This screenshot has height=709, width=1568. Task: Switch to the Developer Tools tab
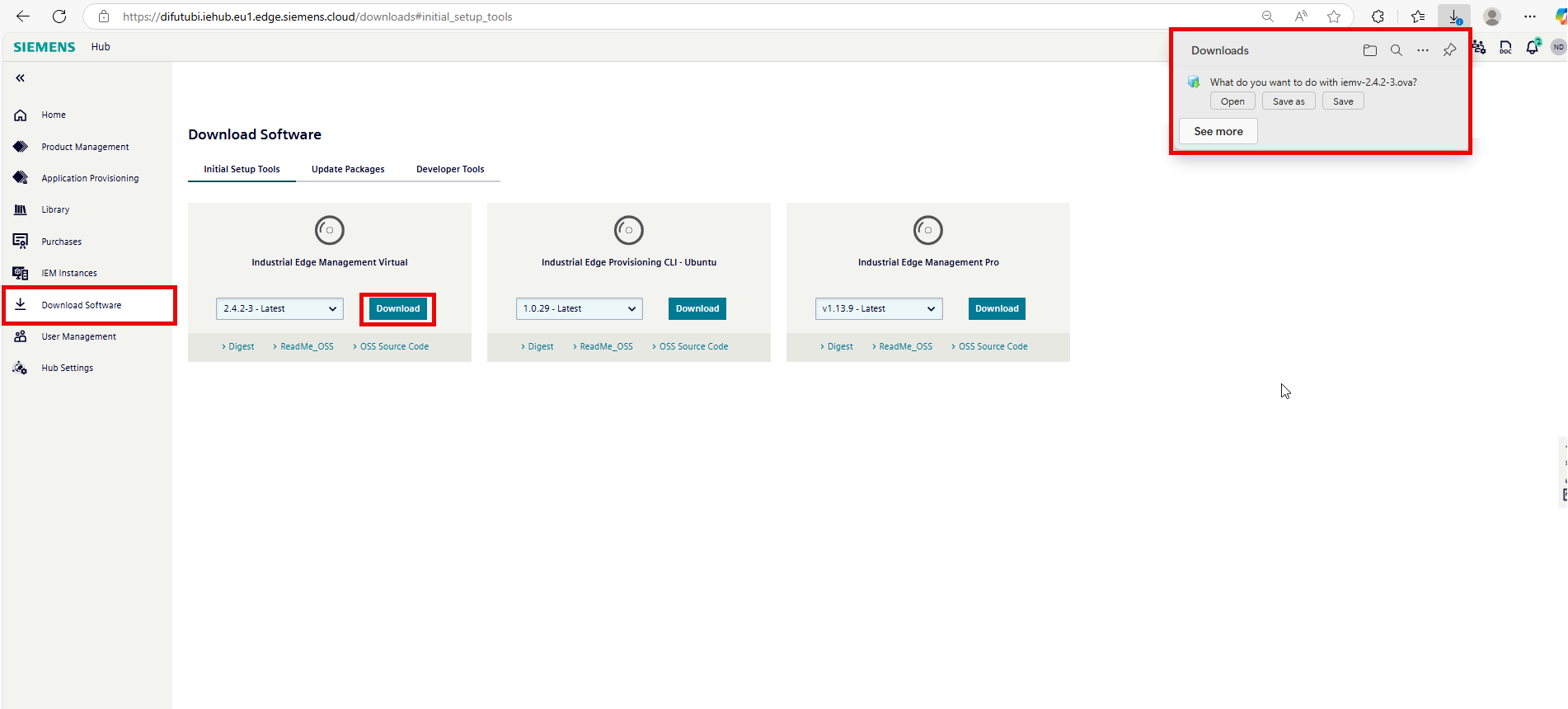pyautogui.click(x=450, y=170)
